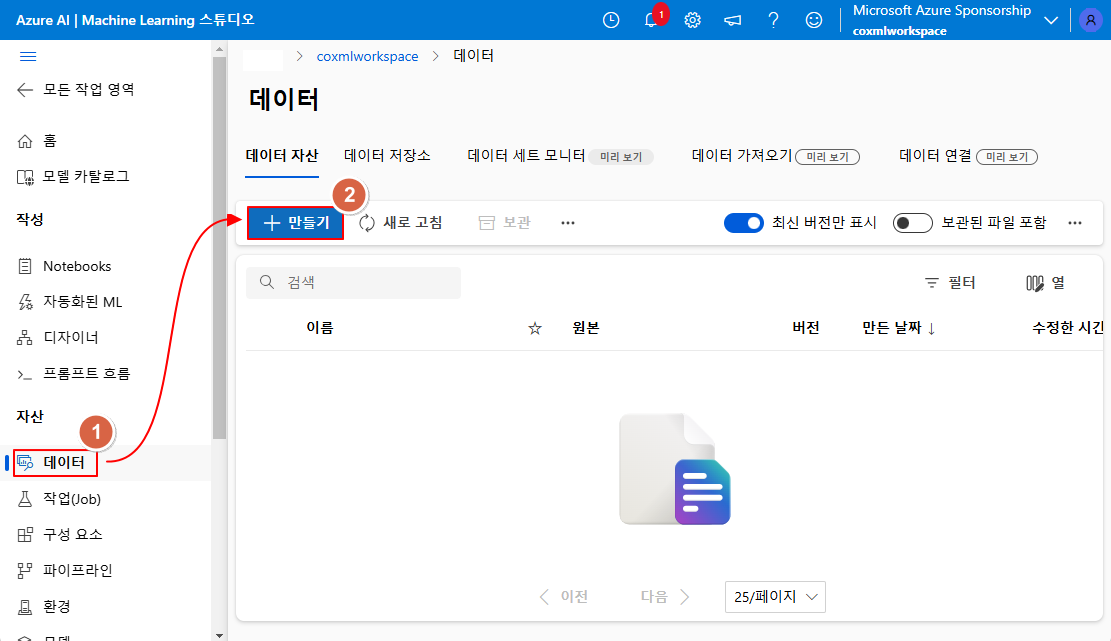Viewport: 1111px width, 641px height.
Task: Open the toolbar more options ellipsis after 보관
Action: pyautogui.click(x=568, y=223)
